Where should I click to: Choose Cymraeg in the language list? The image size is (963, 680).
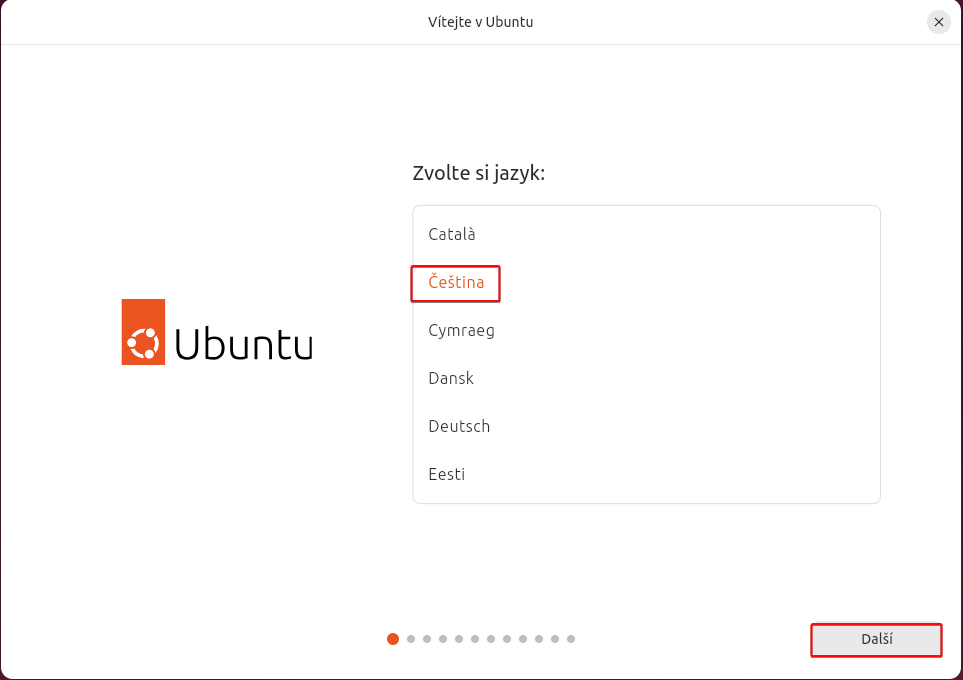pyautogui.click(x=461, y=330)
